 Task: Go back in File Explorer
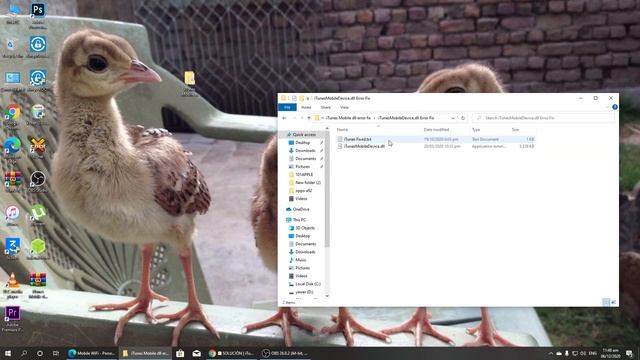[x=284, y=118]
